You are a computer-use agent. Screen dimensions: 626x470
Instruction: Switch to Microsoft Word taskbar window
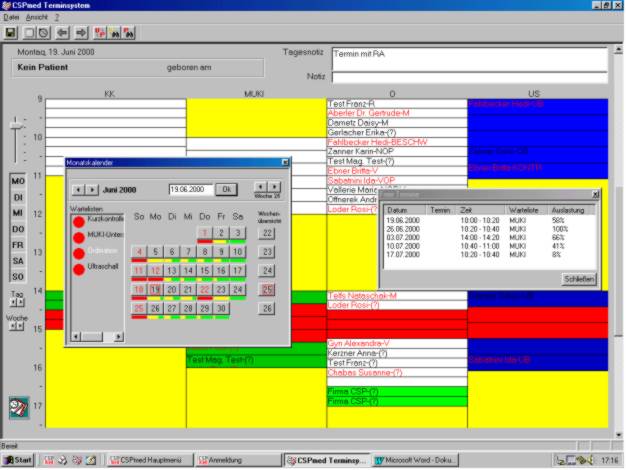coord(415,460)
